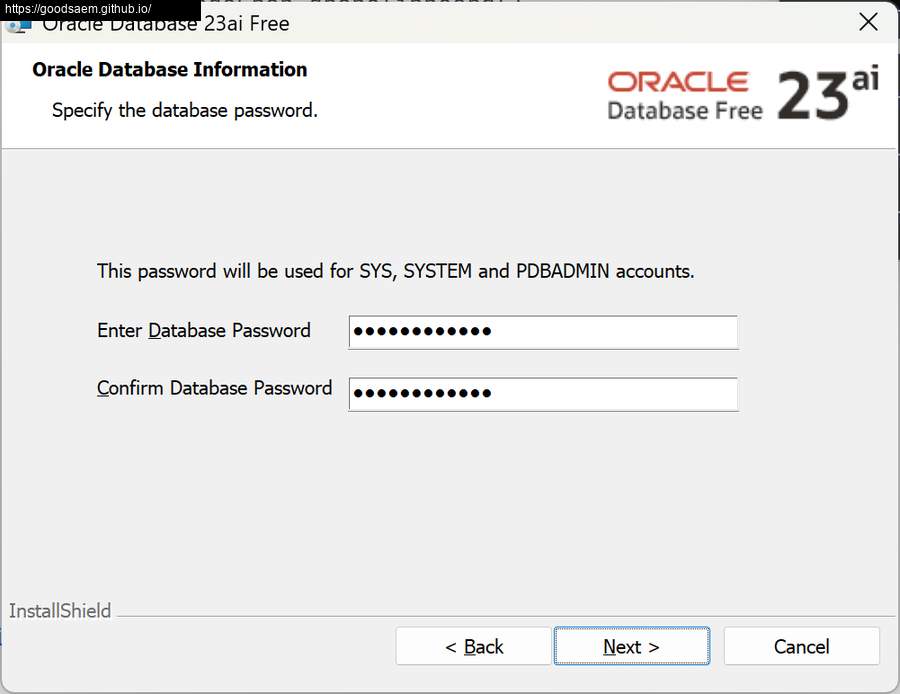Focus the Confirm Database Password field

tap(543, 394)
